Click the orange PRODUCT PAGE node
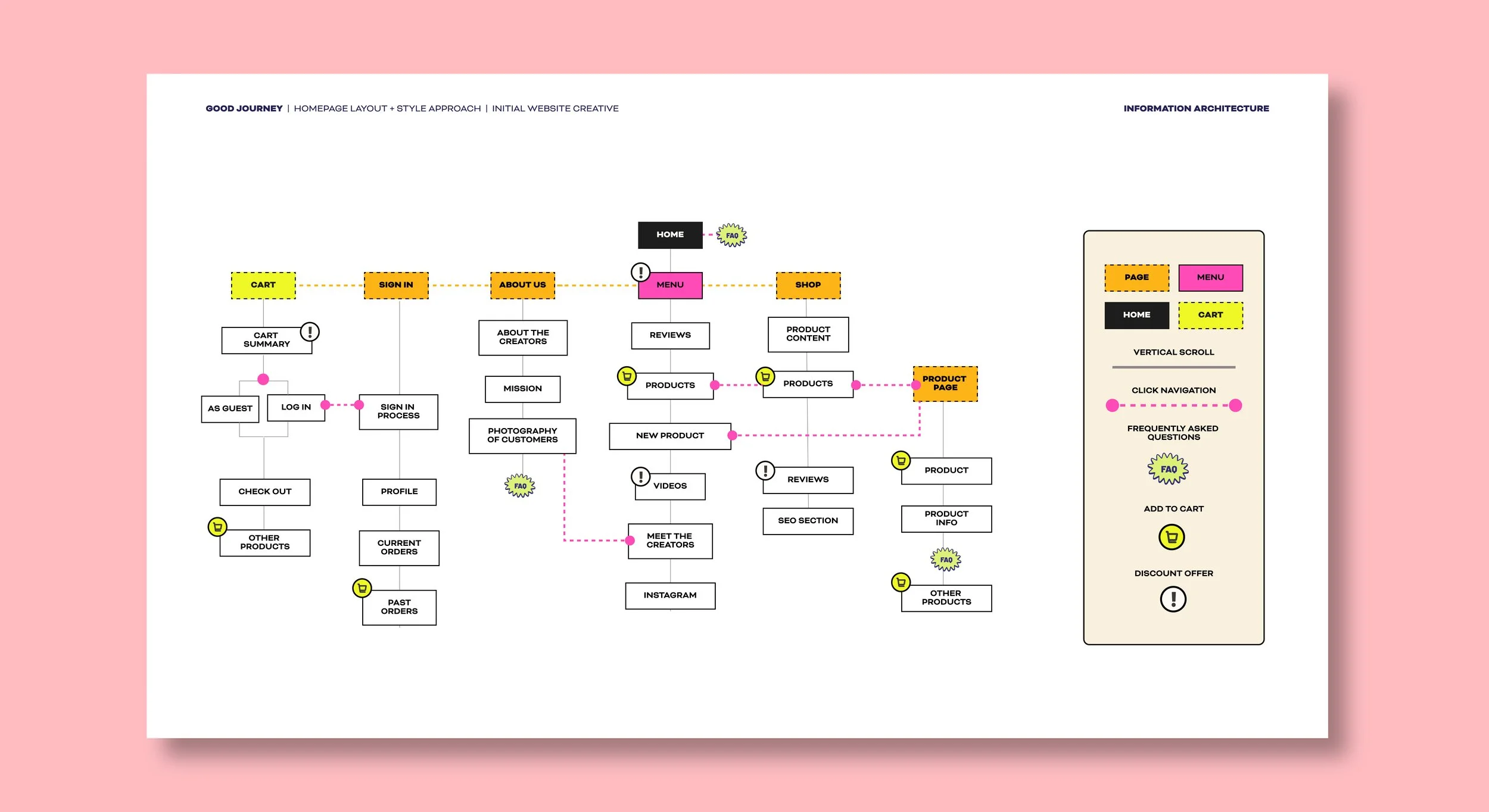Viewport: 1489px width, 812px height. 945,383
